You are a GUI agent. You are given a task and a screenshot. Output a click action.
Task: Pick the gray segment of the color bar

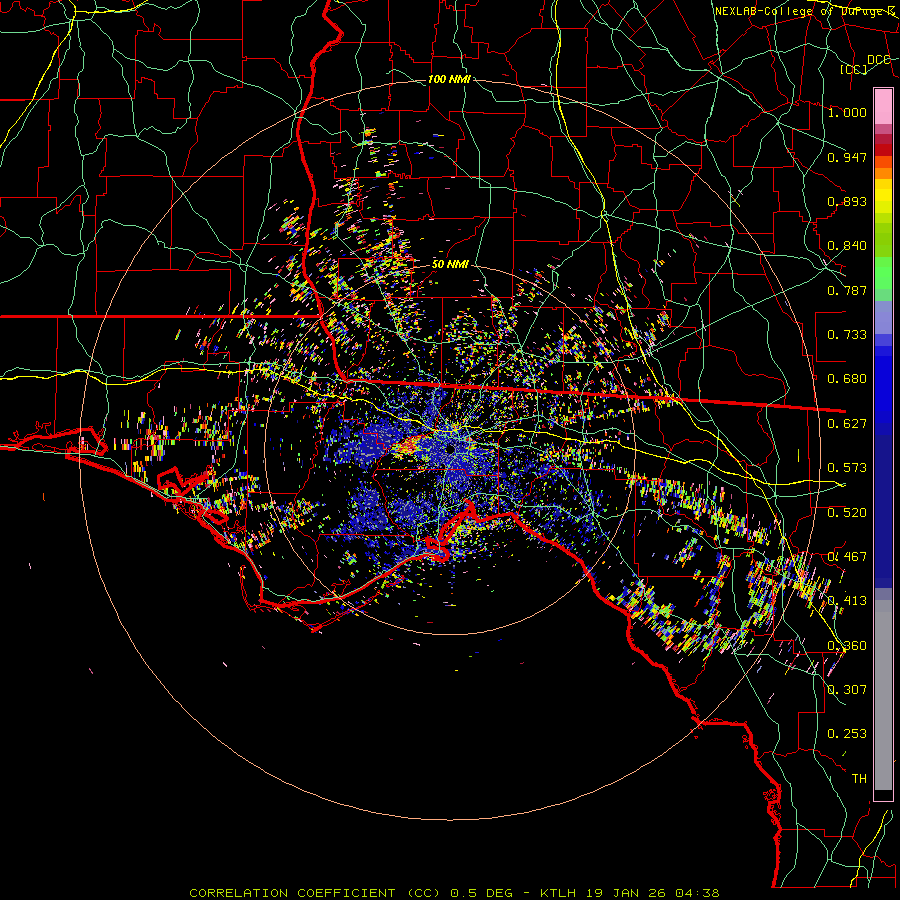coord(883,695)
